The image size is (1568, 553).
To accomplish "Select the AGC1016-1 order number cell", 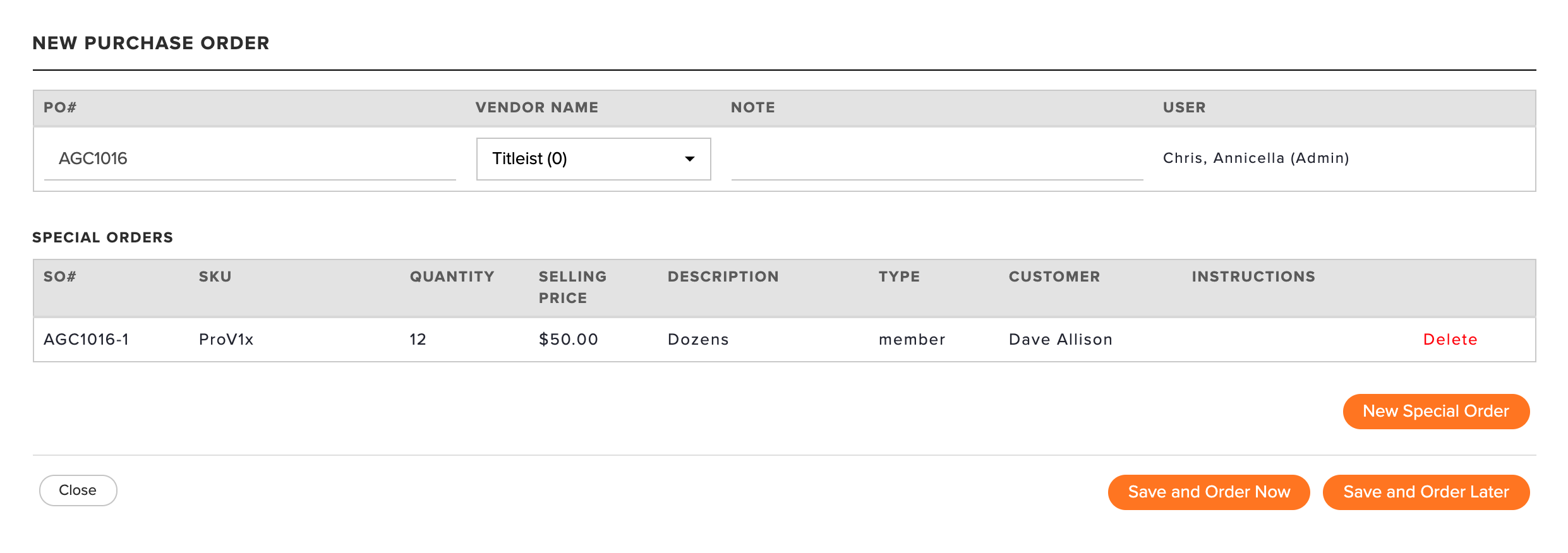I will click(x=86, y=340).
